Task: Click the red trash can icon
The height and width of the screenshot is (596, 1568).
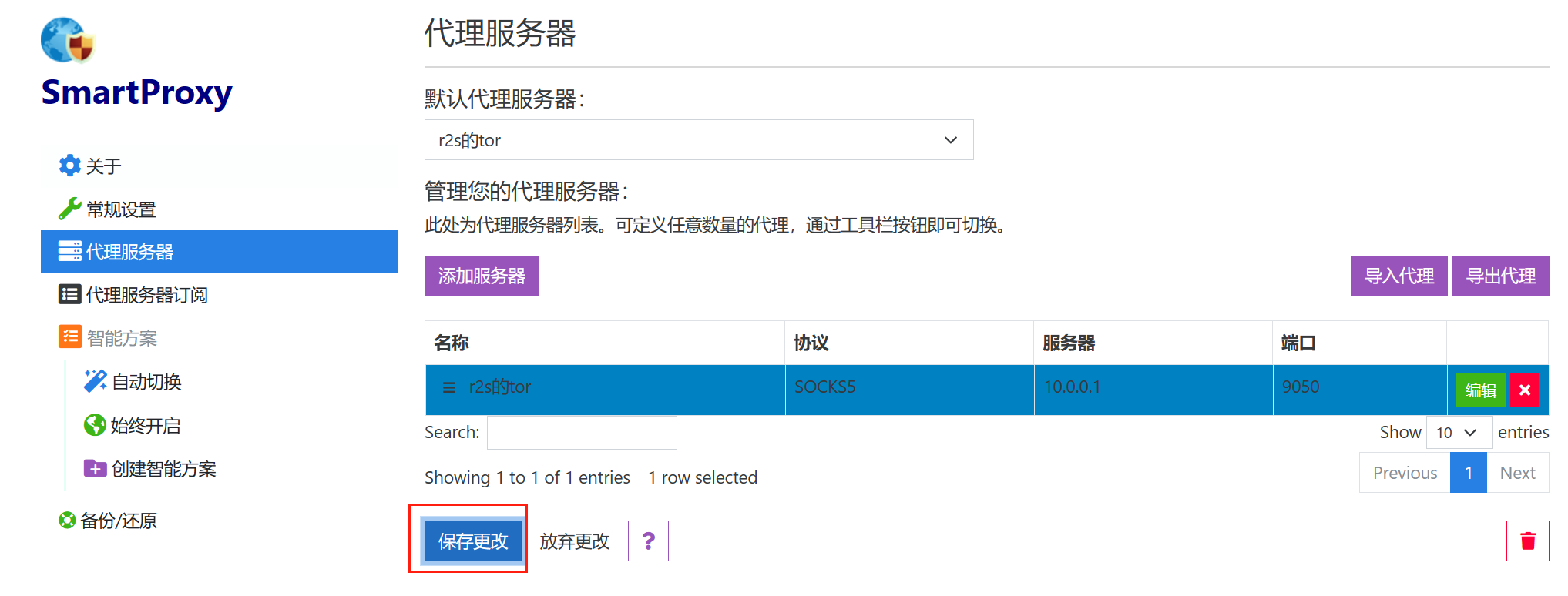Action: click(1527, 541)
